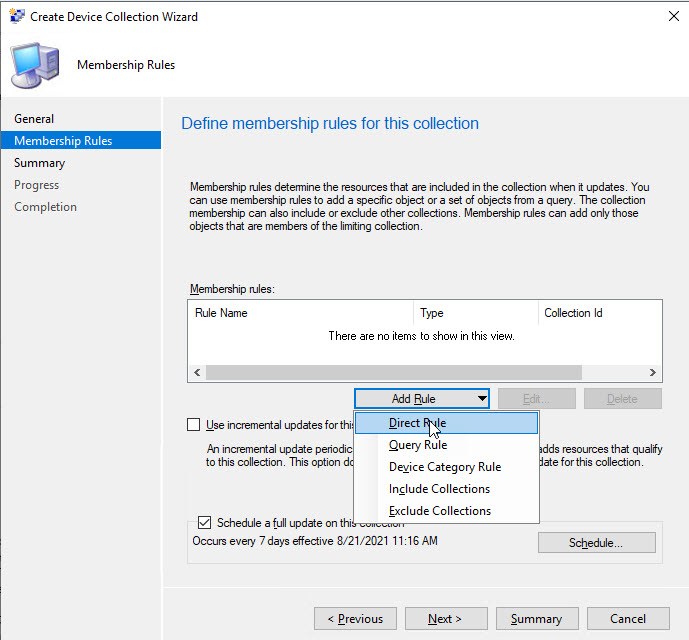Open the Add Rule dropdown button
Viewport: 689px width, 640px height.
pos(421,399)
